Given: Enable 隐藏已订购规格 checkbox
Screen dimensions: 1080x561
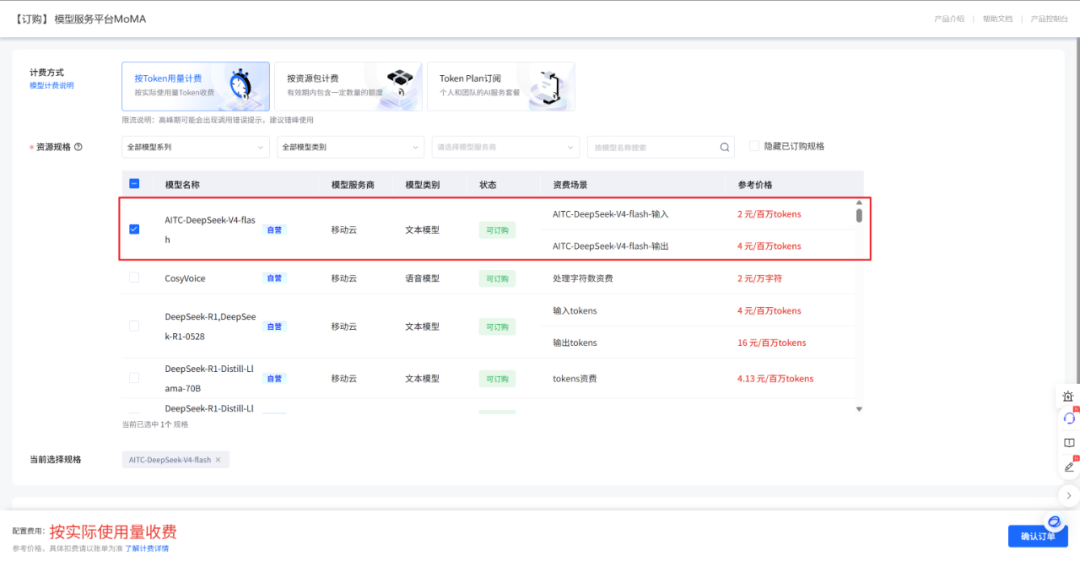Looking at the screenshot, I should pyautogui.click(x=754, y=146).
